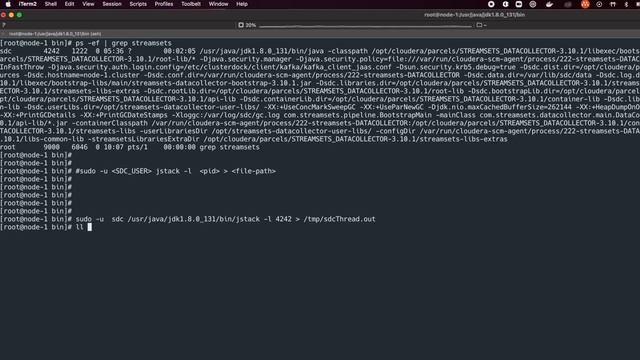Click the orange paw icon in menu bar
This screenshot has width=640, height=360.
585,4
